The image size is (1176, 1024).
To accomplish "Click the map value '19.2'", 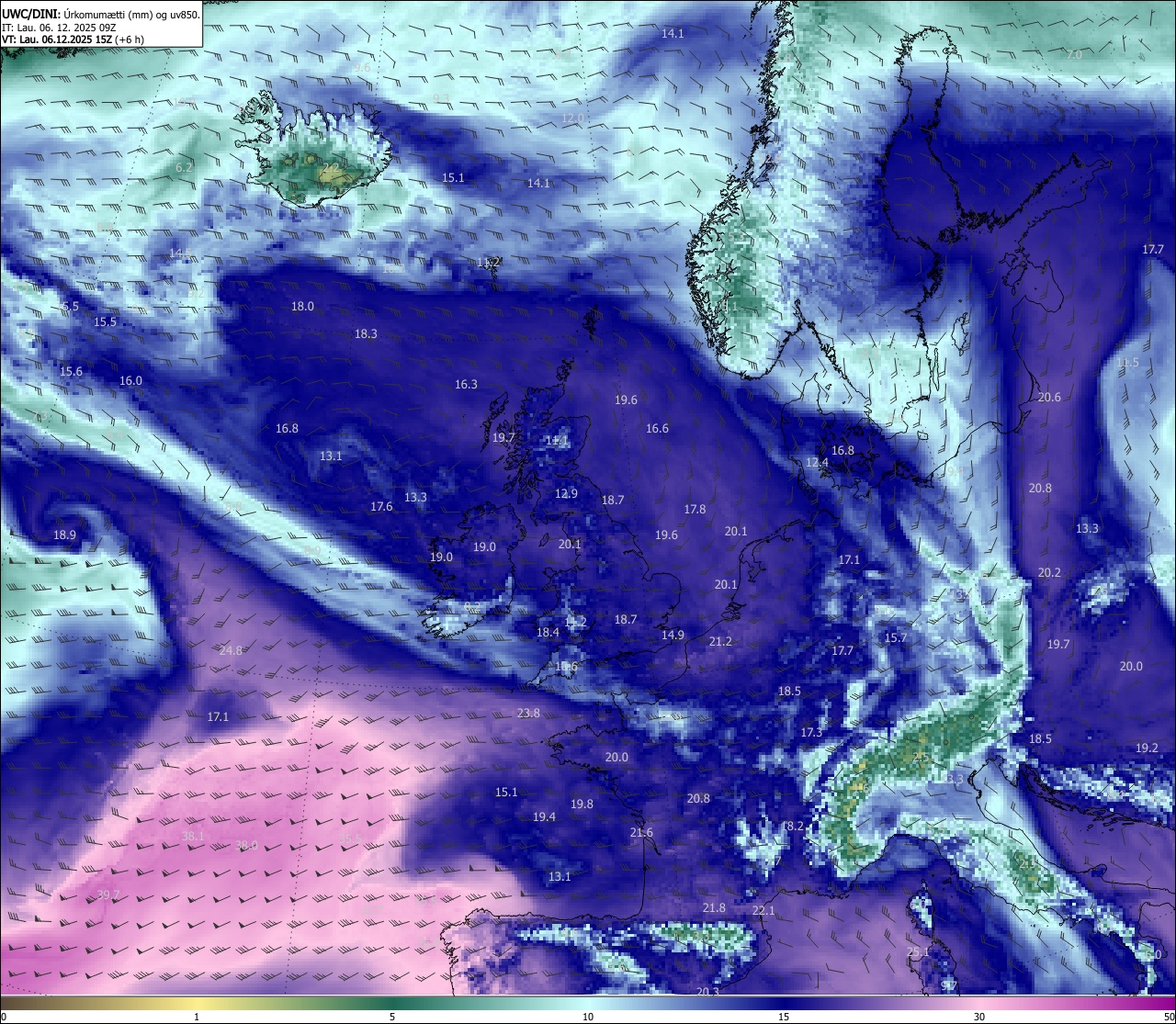I will click(1147, 748).
